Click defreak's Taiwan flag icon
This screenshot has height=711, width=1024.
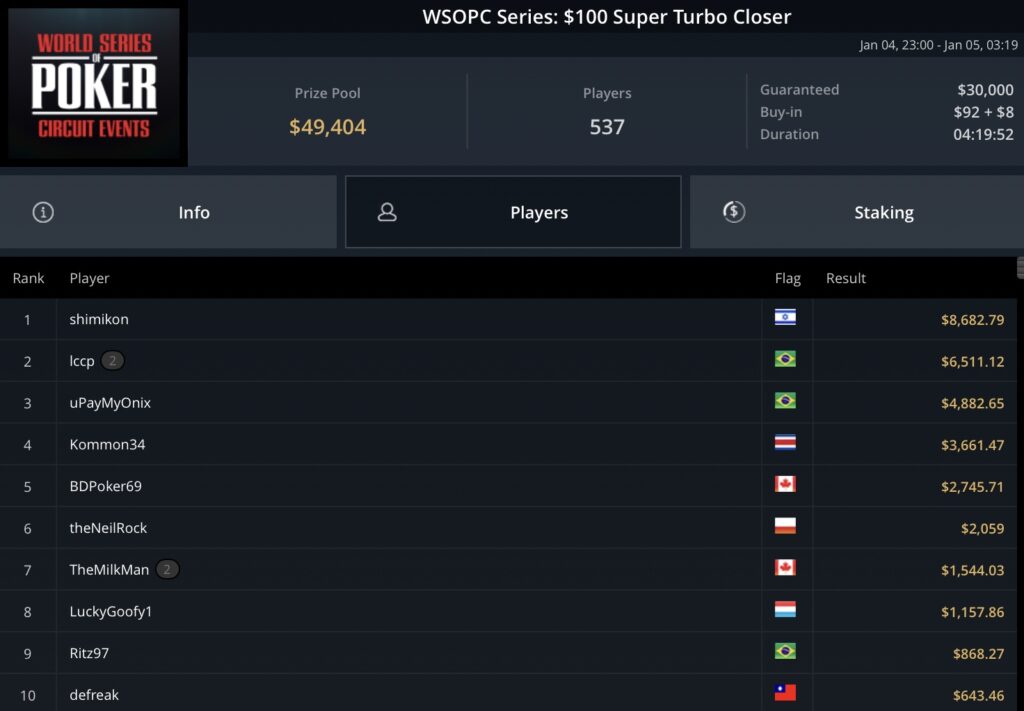click(785, 693)
